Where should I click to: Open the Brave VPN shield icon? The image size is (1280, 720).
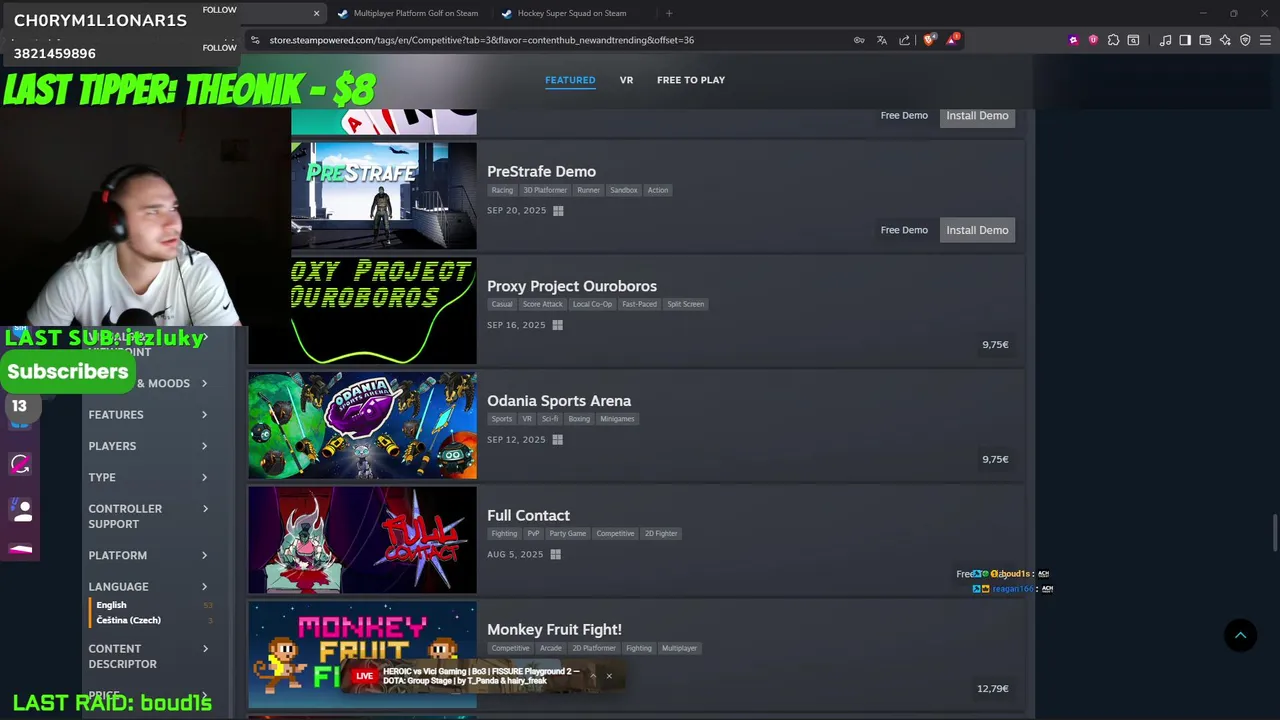[x=1245, y=40]
